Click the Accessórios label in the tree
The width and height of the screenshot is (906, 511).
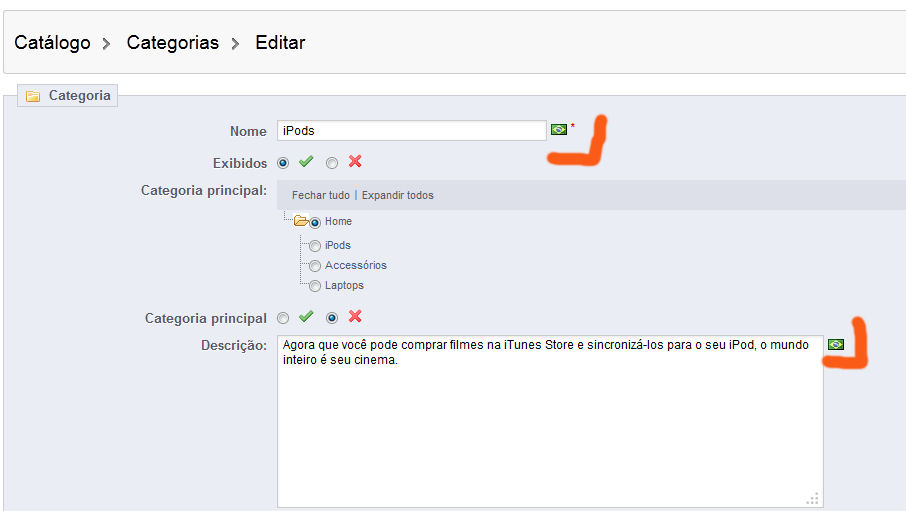point(355,265)
